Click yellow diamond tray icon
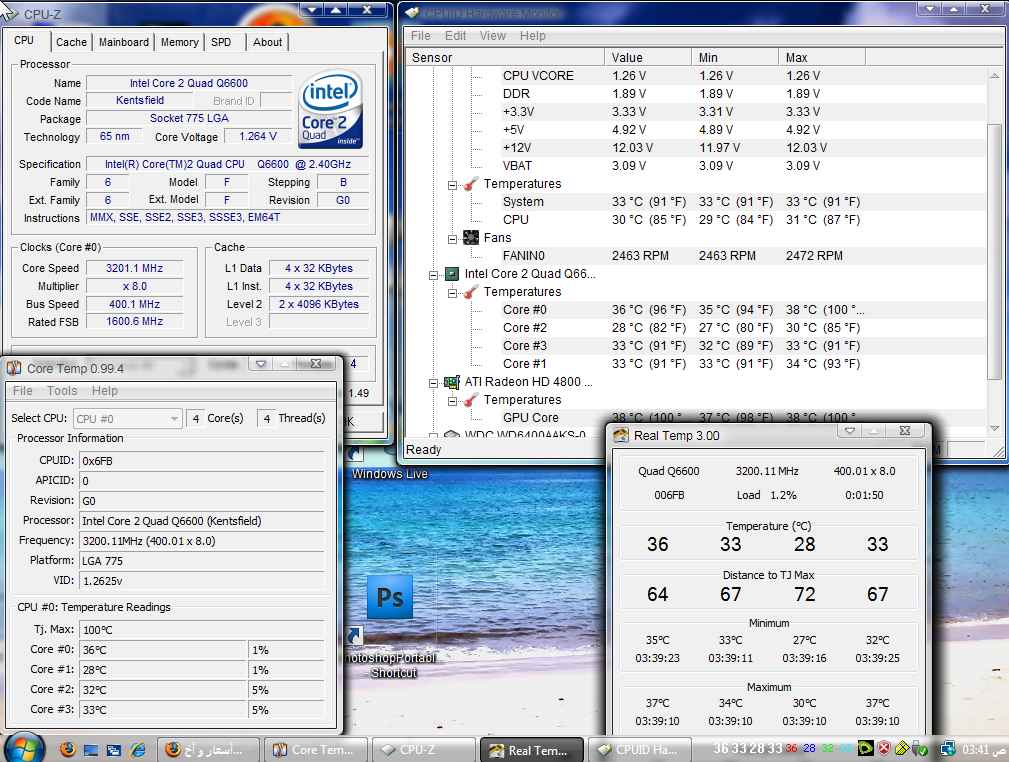This screenshot has height=762, width=1009. 902,748
